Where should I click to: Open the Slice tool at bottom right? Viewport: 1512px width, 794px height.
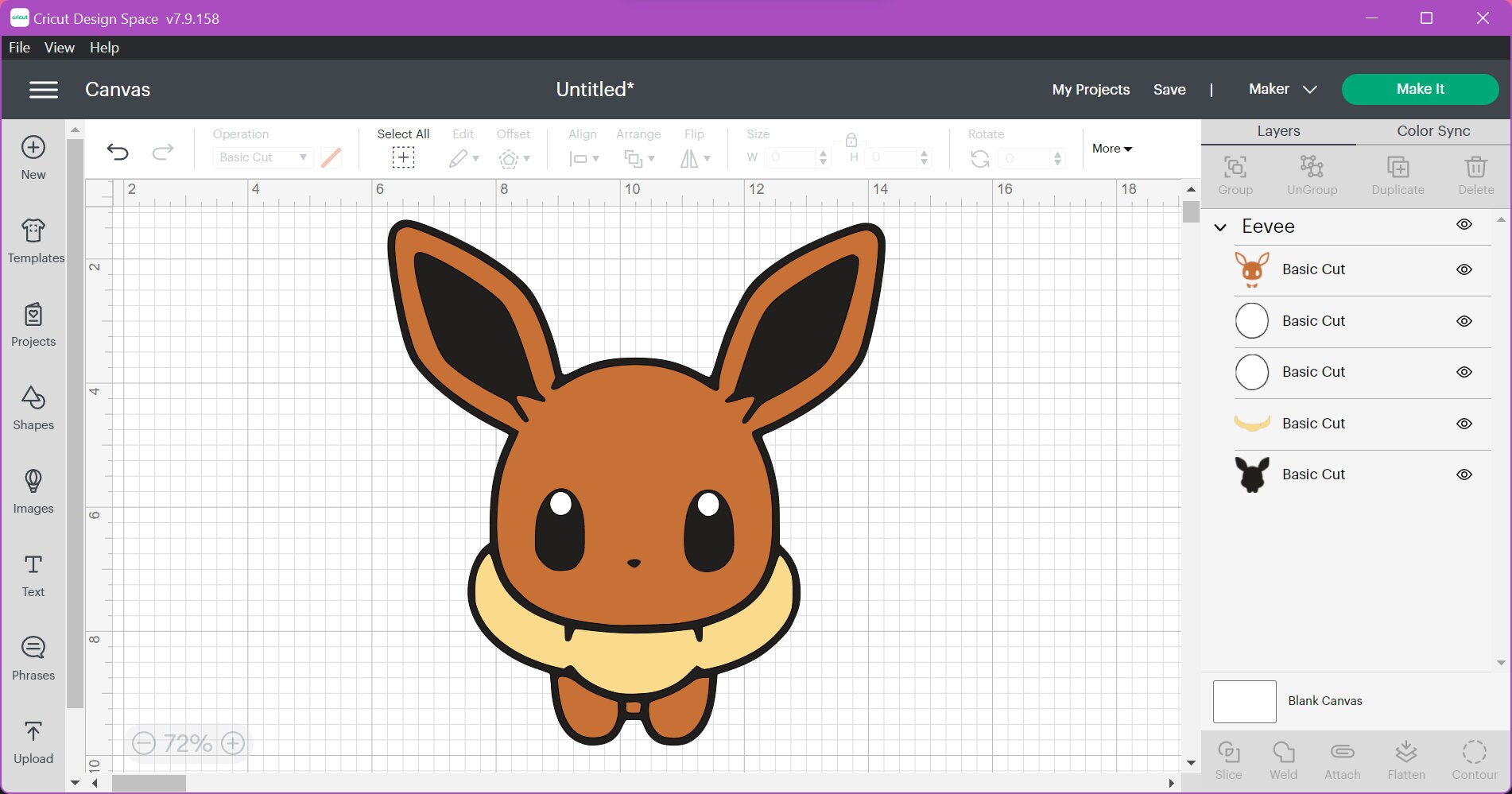(x=1229, y=759)
